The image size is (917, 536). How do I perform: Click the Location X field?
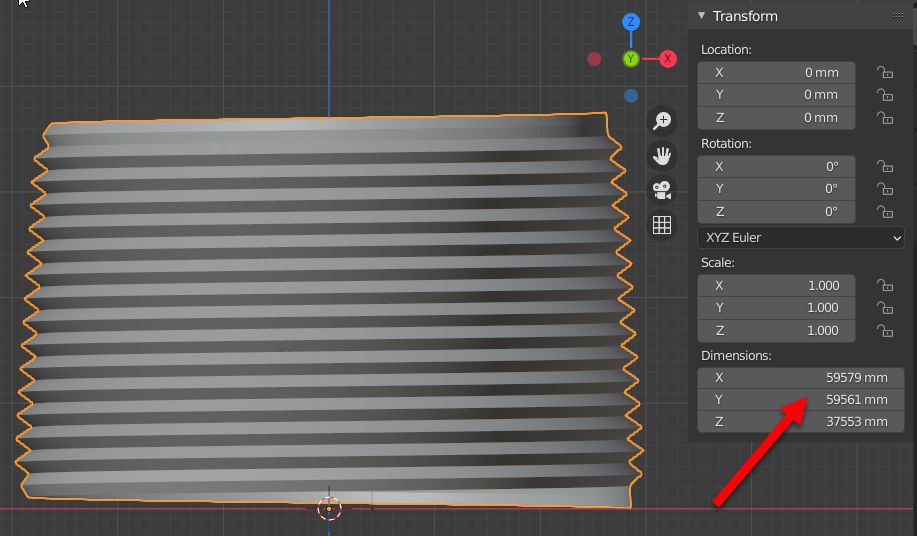pyautogui.click(x=776, y=72)
